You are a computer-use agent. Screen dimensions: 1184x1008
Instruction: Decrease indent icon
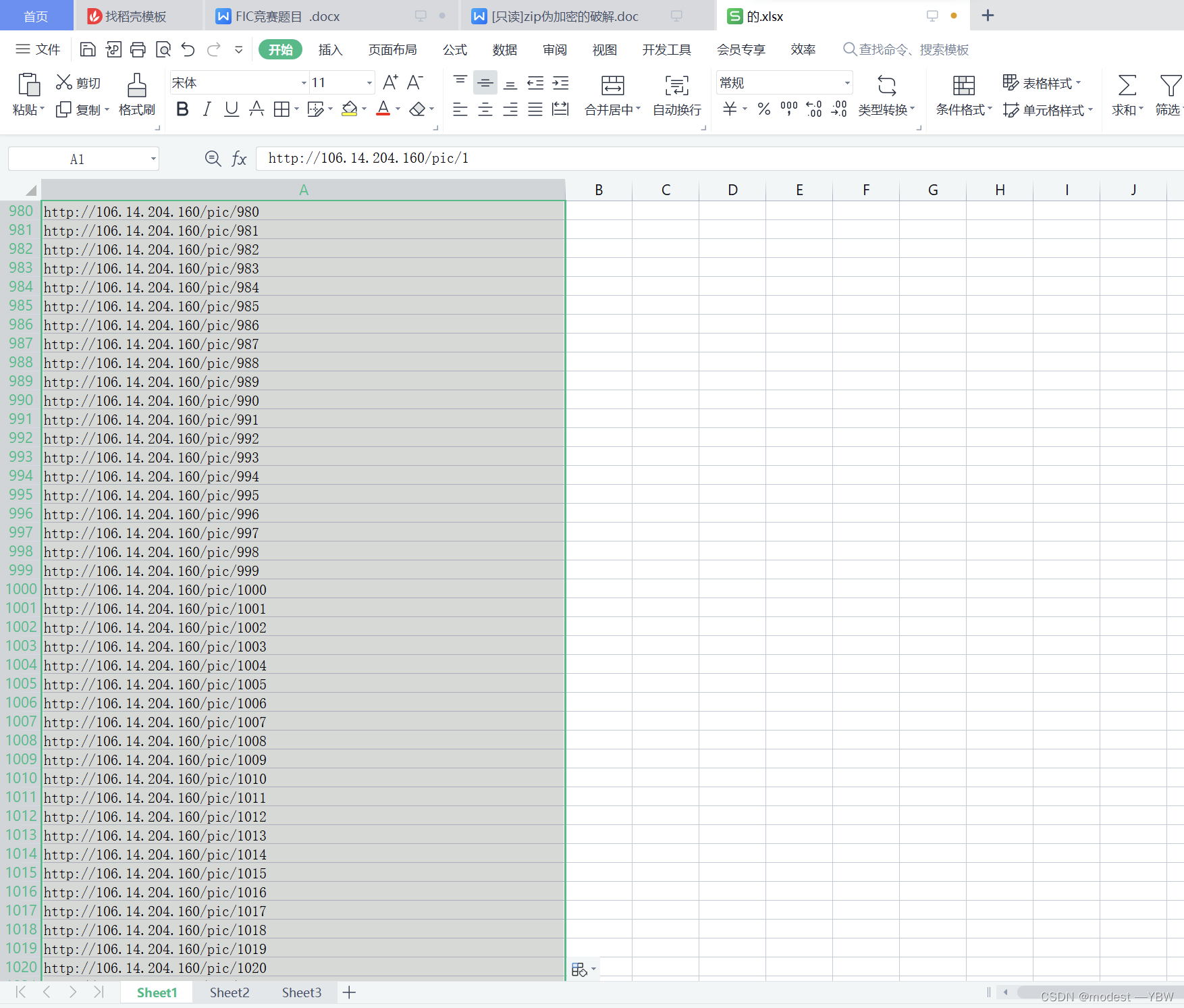point(535,82)
